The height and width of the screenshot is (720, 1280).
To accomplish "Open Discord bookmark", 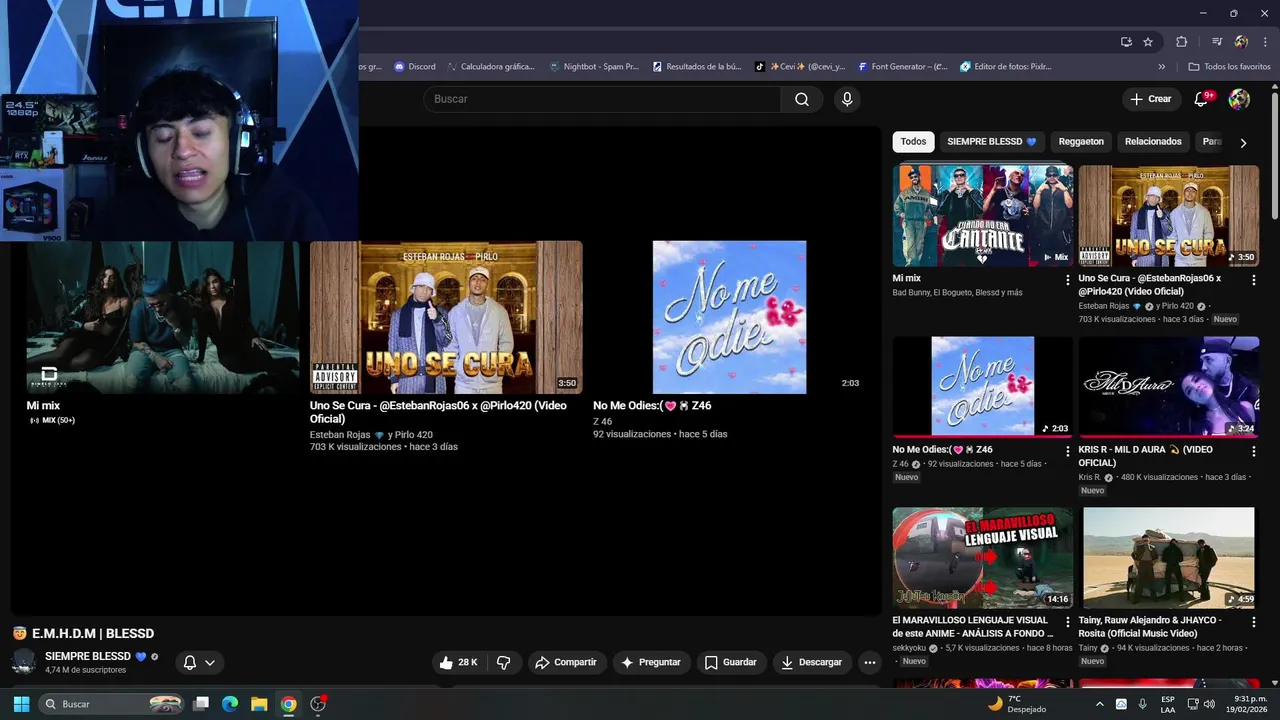I will click(x=415, y=67).
